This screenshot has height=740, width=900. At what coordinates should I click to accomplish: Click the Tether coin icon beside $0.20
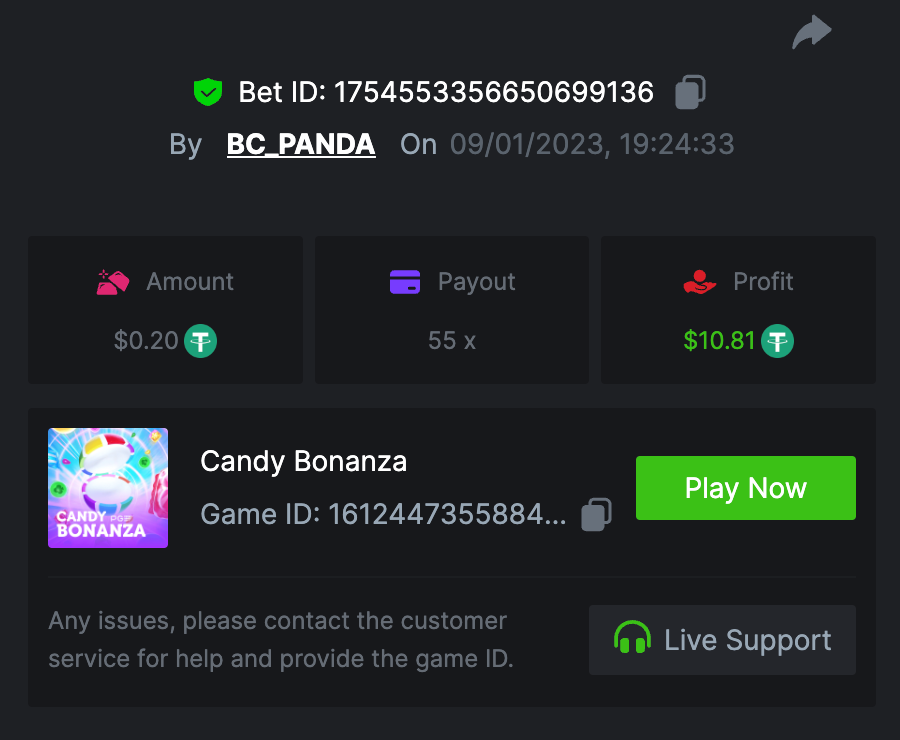point(201,341)
